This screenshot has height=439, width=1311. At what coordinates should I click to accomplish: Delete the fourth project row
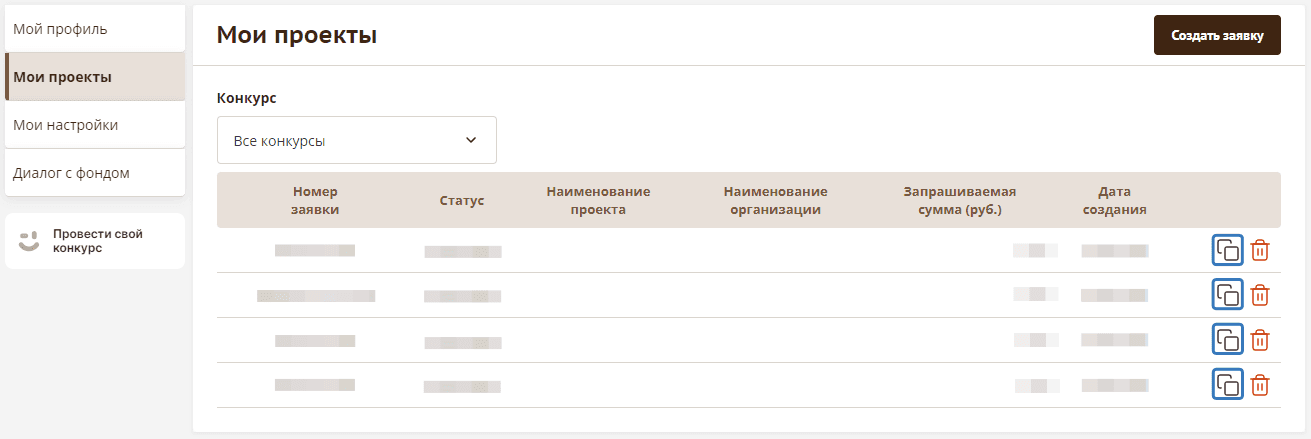pyautogui.click(x=1260, y=385)
